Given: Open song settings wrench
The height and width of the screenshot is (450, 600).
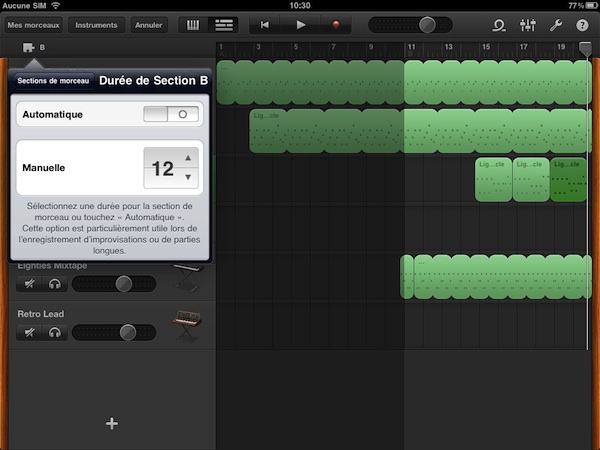Looking at the screenshot, I should point(556,25).
